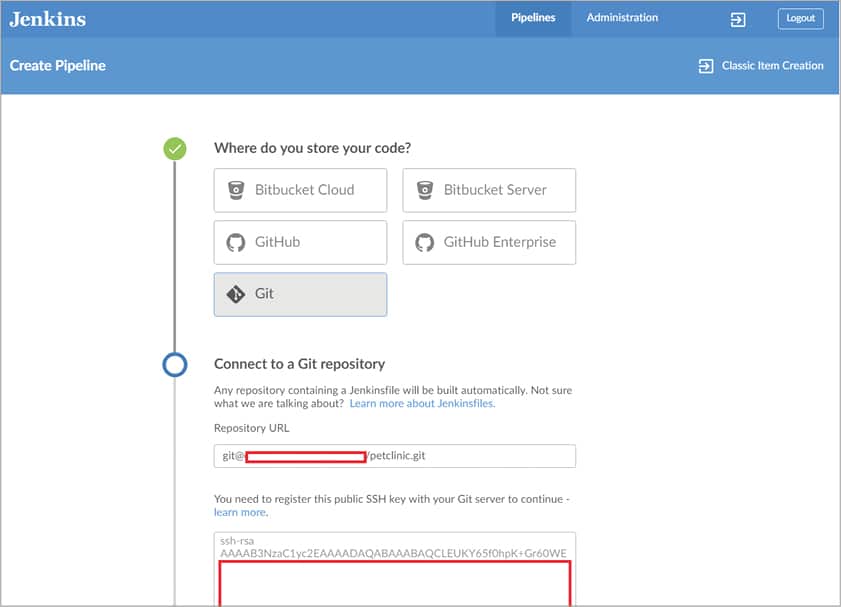
Task: Open the learn more SSH key link
Action: click(x=240, y=512)
